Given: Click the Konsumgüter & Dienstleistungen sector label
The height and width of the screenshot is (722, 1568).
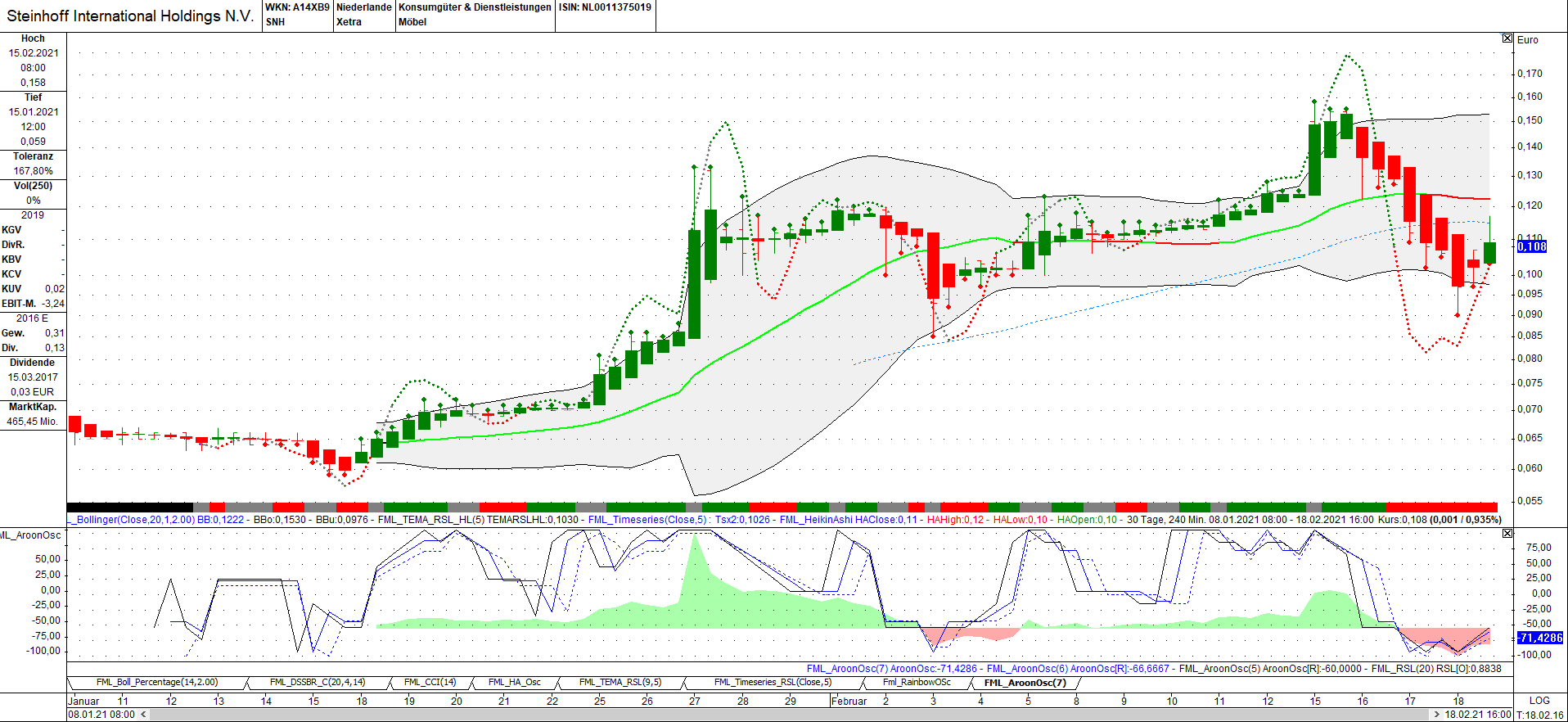Looking at the screenshot, I should pos(475,7).
